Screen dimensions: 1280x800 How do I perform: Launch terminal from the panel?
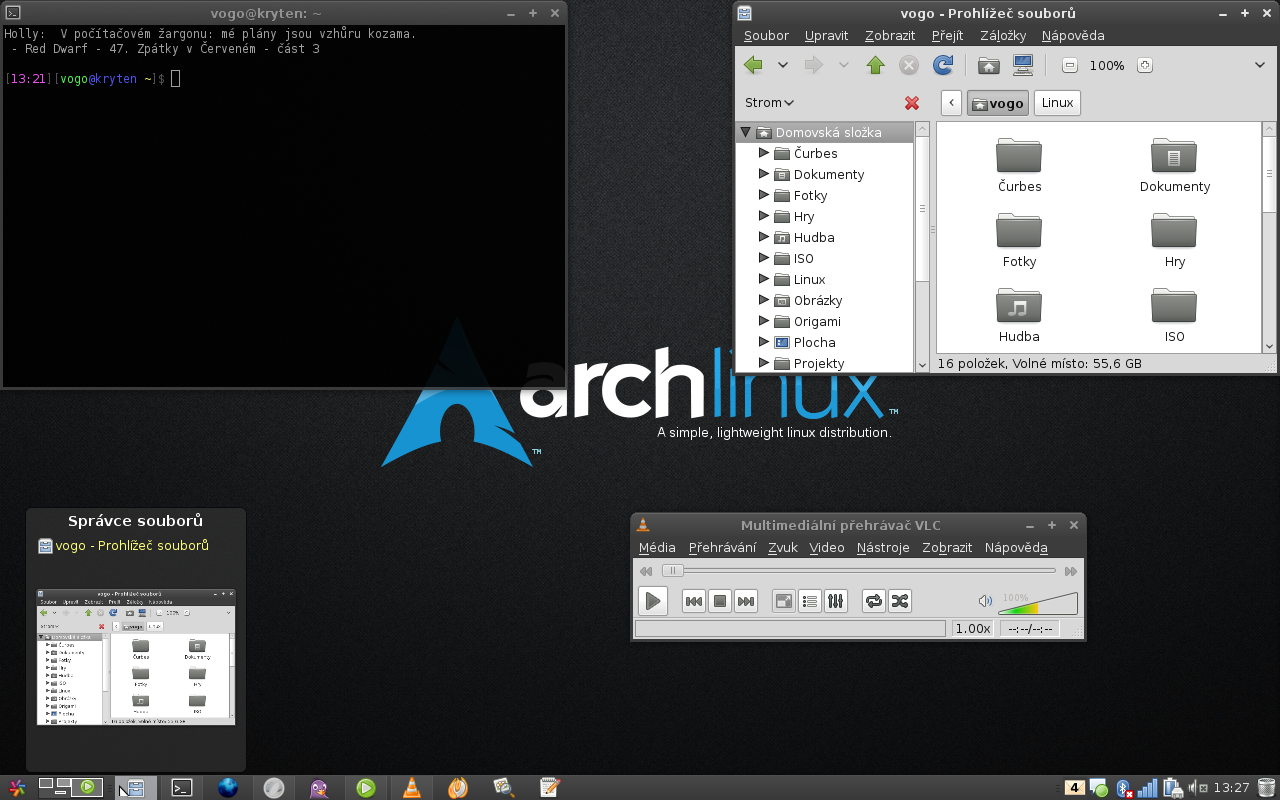181,788
